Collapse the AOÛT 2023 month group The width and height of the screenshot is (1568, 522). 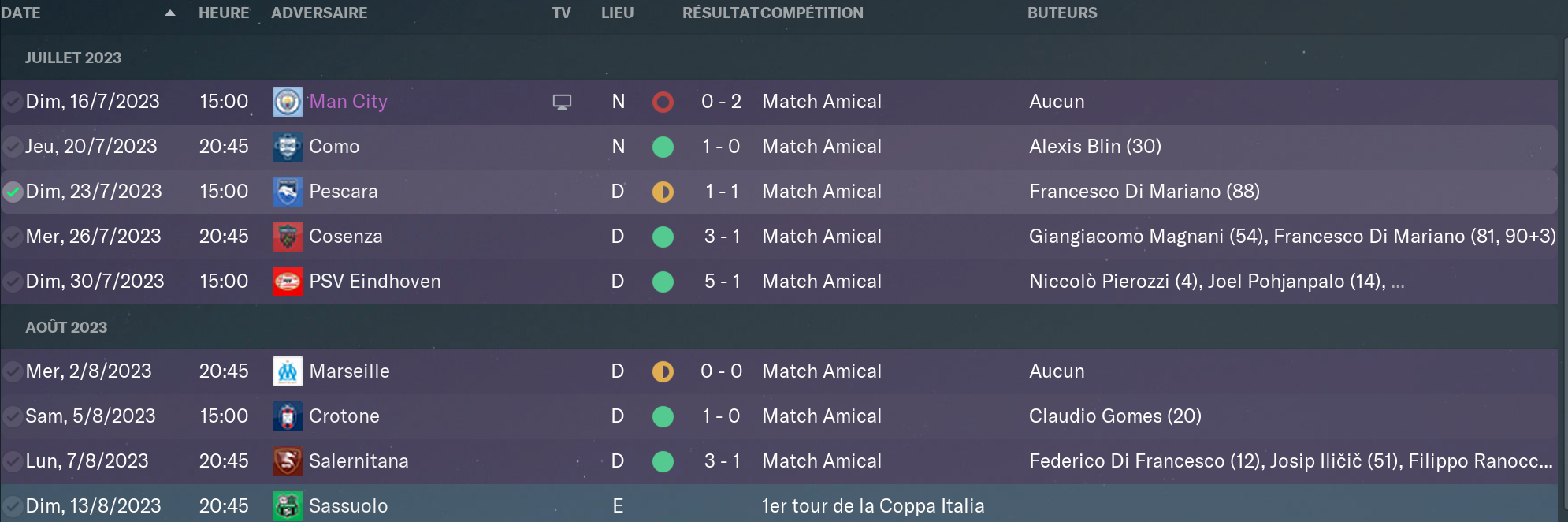[x=66, y=327]
